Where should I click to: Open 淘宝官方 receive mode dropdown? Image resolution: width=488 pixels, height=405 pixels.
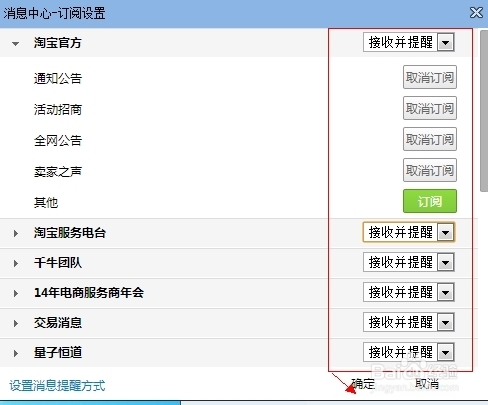[x=409, y=42]
